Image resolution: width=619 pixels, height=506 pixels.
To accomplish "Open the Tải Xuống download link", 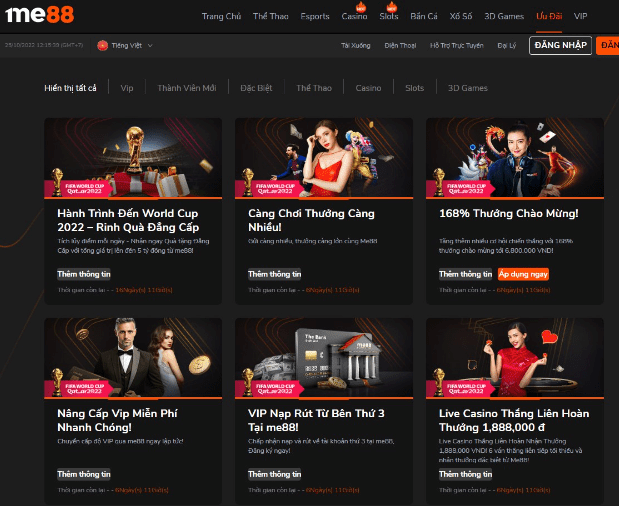I will [355, 46].
